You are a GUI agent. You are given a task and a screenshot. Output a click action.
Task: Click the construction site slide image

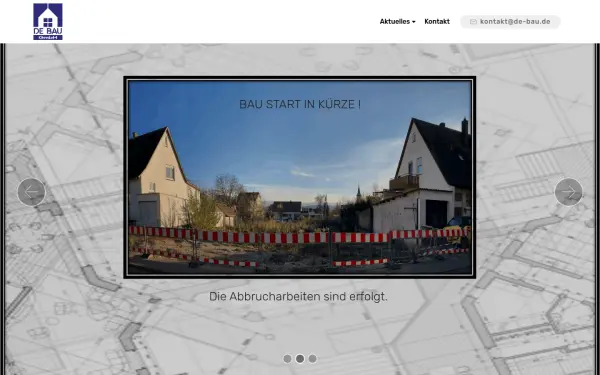[300, 177]
